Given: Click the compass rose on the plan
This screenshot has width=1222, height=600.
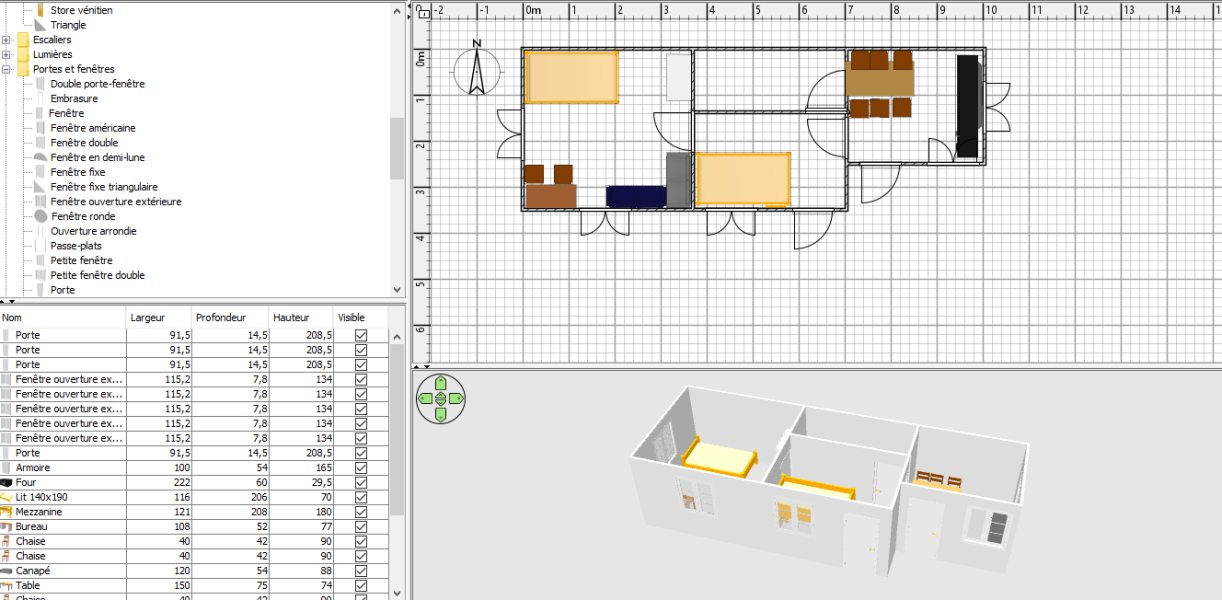Looking at the screenshot, I should [477, 70].
